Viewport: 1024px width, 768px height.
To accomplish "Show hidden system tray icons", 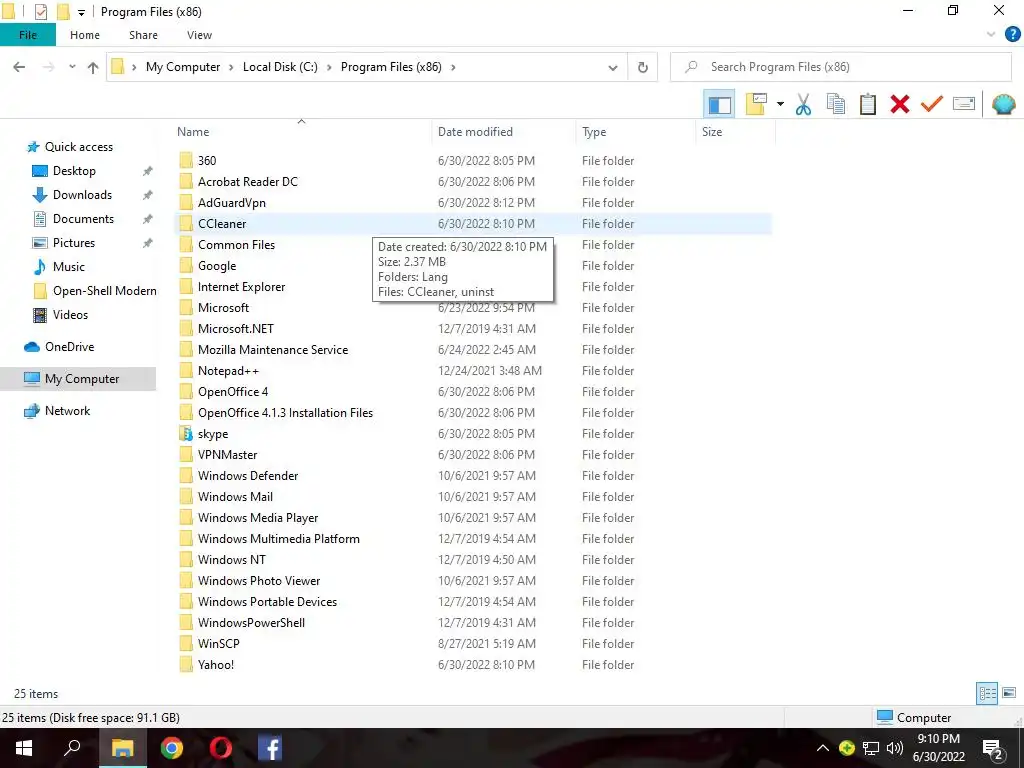I will click(x=823, y=748).
